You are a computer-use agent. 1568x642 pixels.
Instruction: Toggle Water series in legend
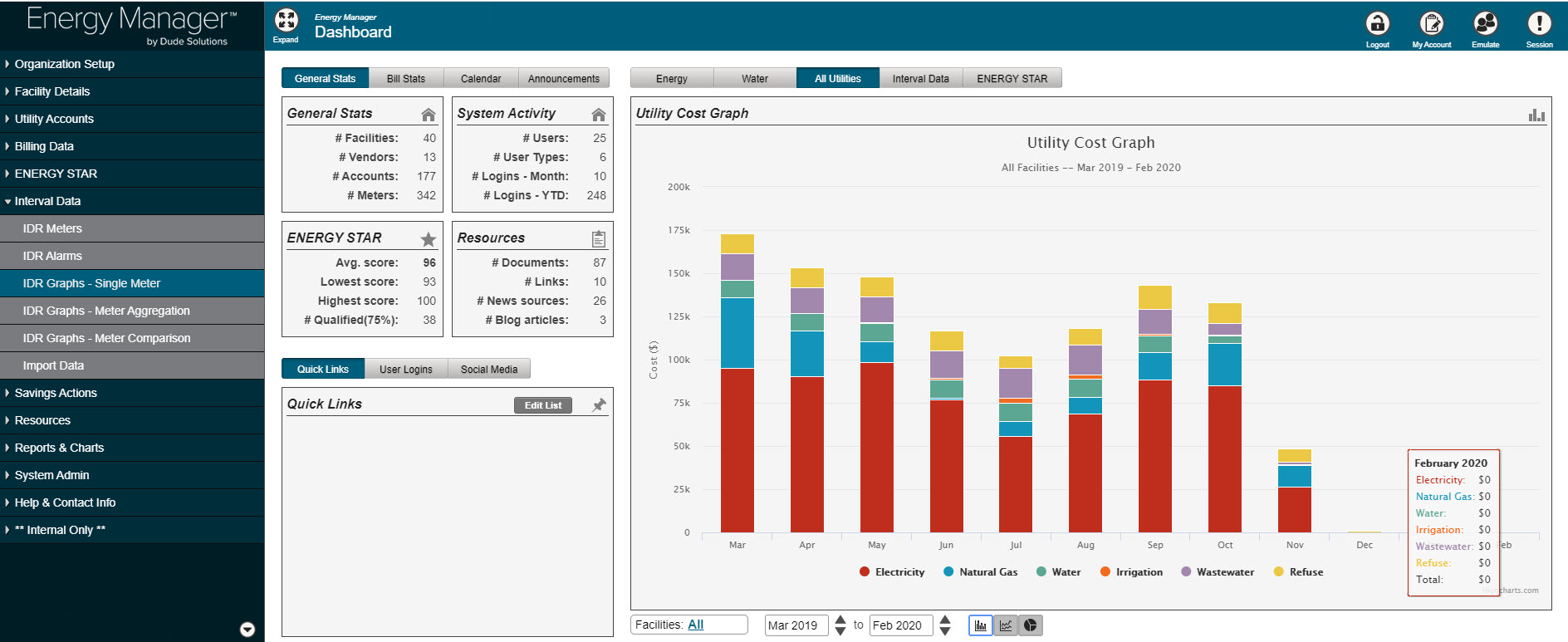(1058, 572)
